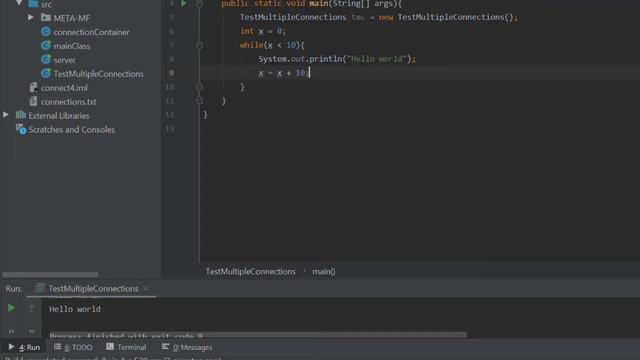Click 'int x = 0;' code line

coord(263,31)
